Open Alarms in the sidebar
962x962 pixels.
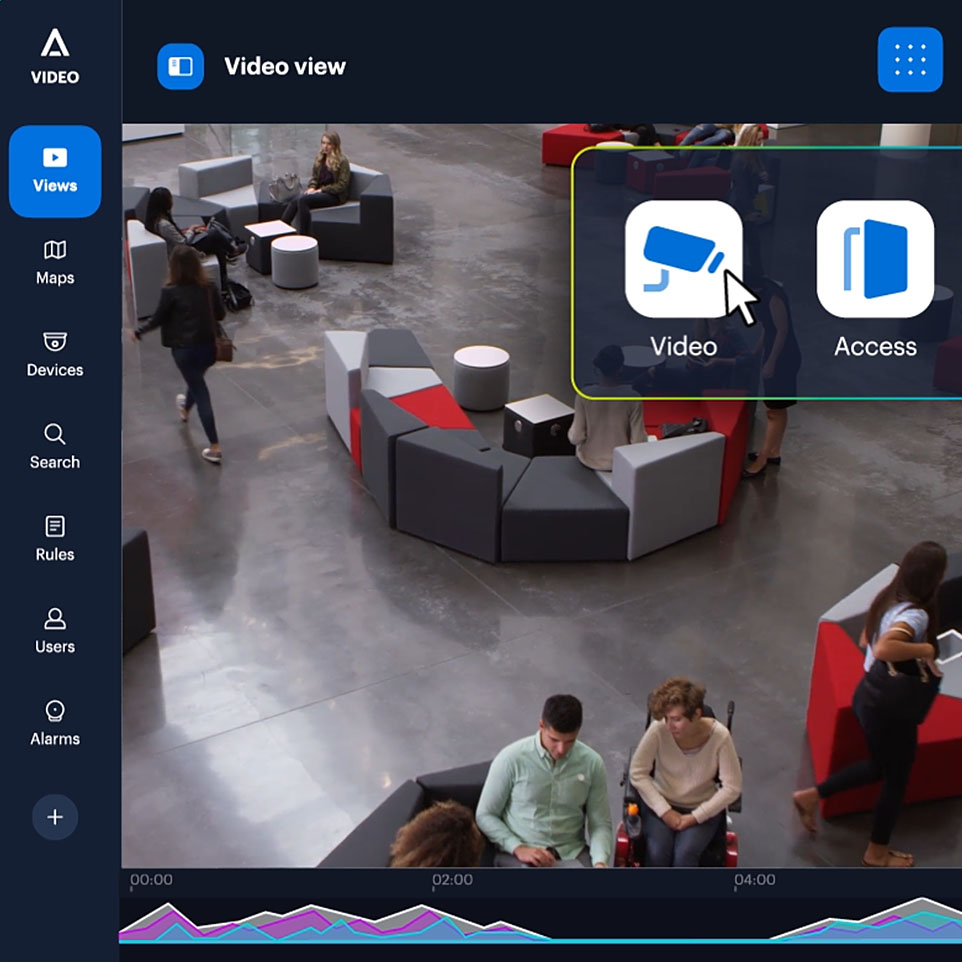coord(55,723)
